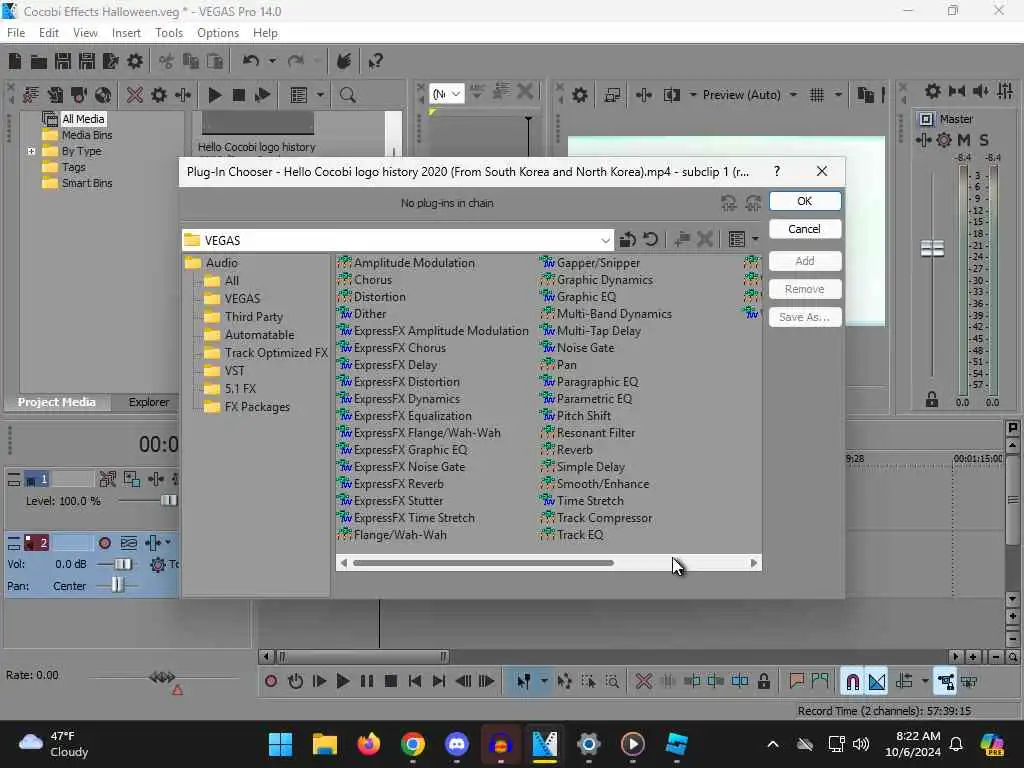Screen dimensions: 1024x768
Task: Click the Undo arrow icon
Action: pos(251,61)
